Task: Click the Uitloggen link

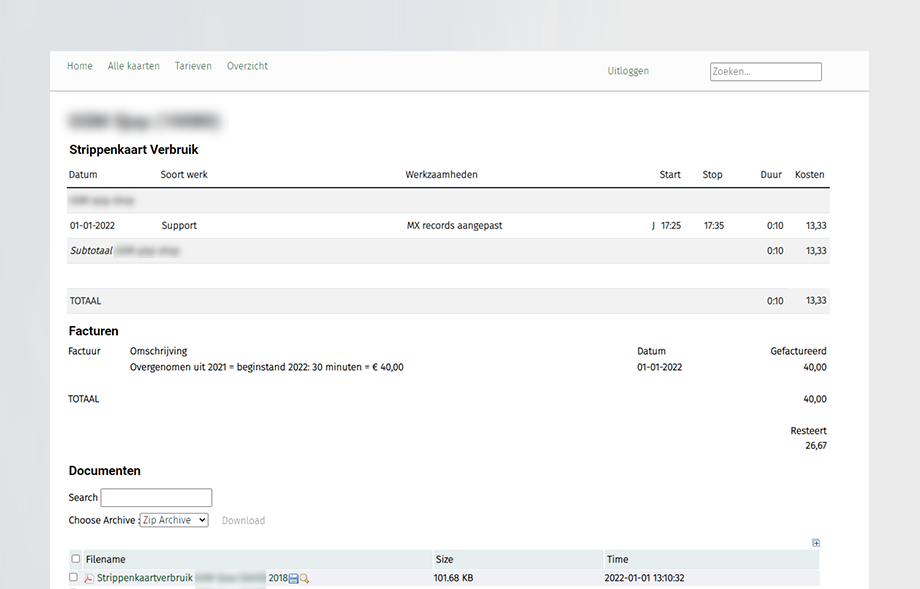Action: 628,71
